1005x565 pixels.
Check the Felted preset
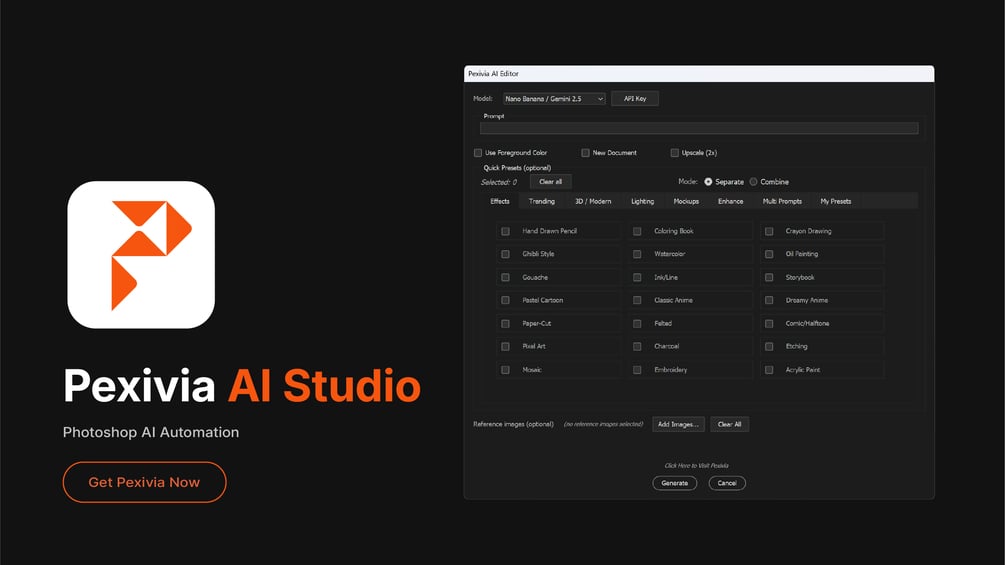(637, 323)
